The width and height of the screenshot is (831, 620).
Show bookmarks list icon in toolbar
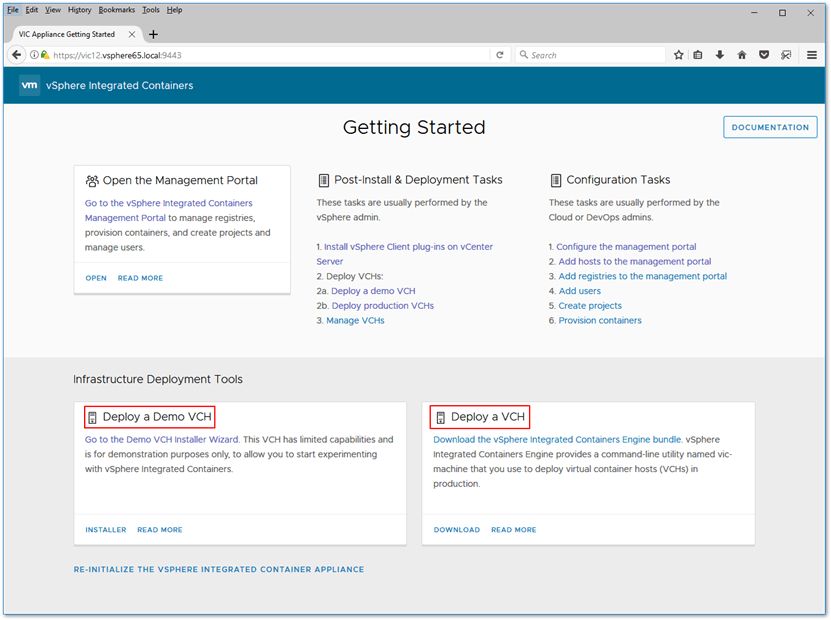pos(698,55)
